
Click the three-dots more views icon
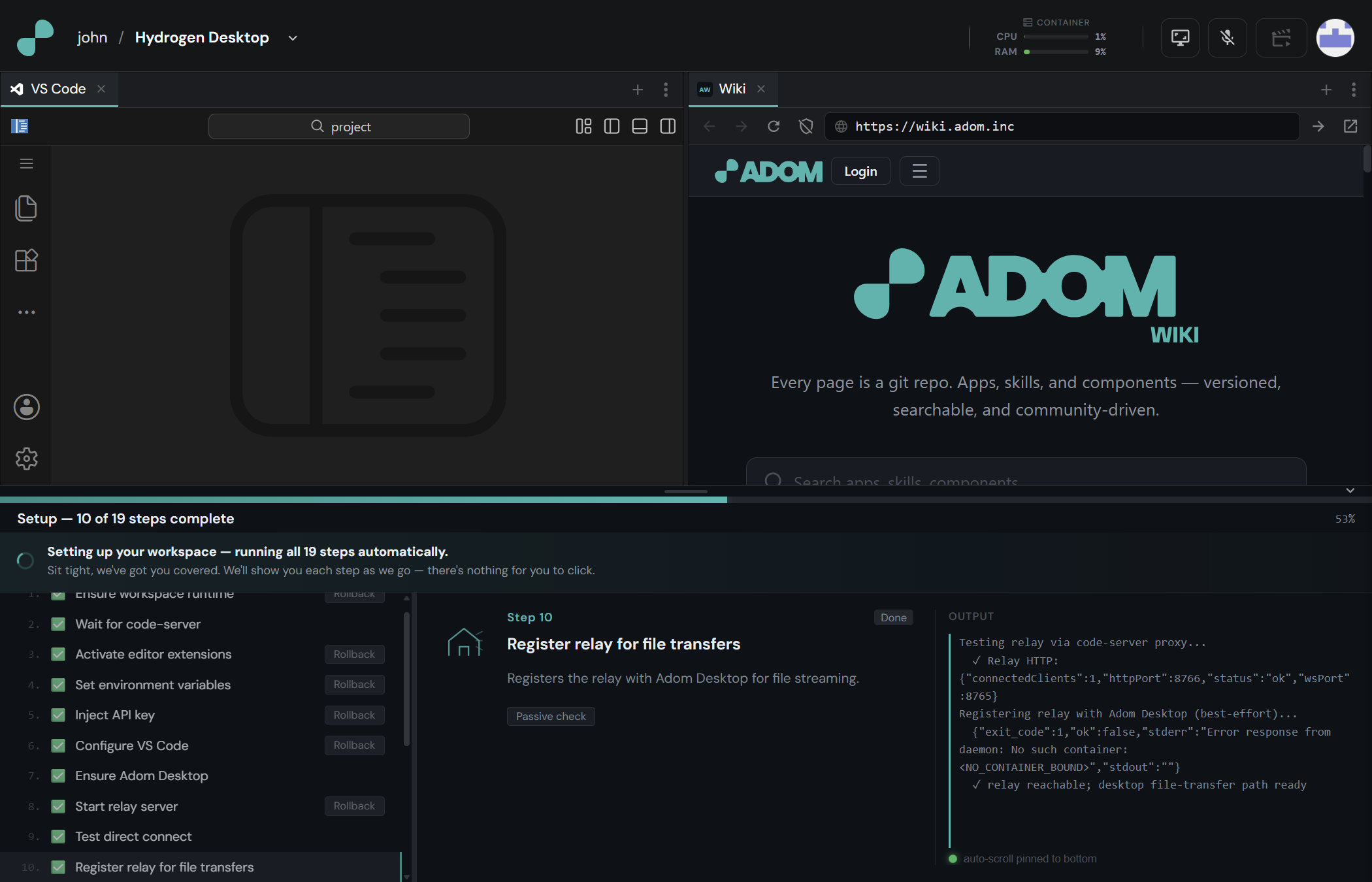click(x=26, y=312)
